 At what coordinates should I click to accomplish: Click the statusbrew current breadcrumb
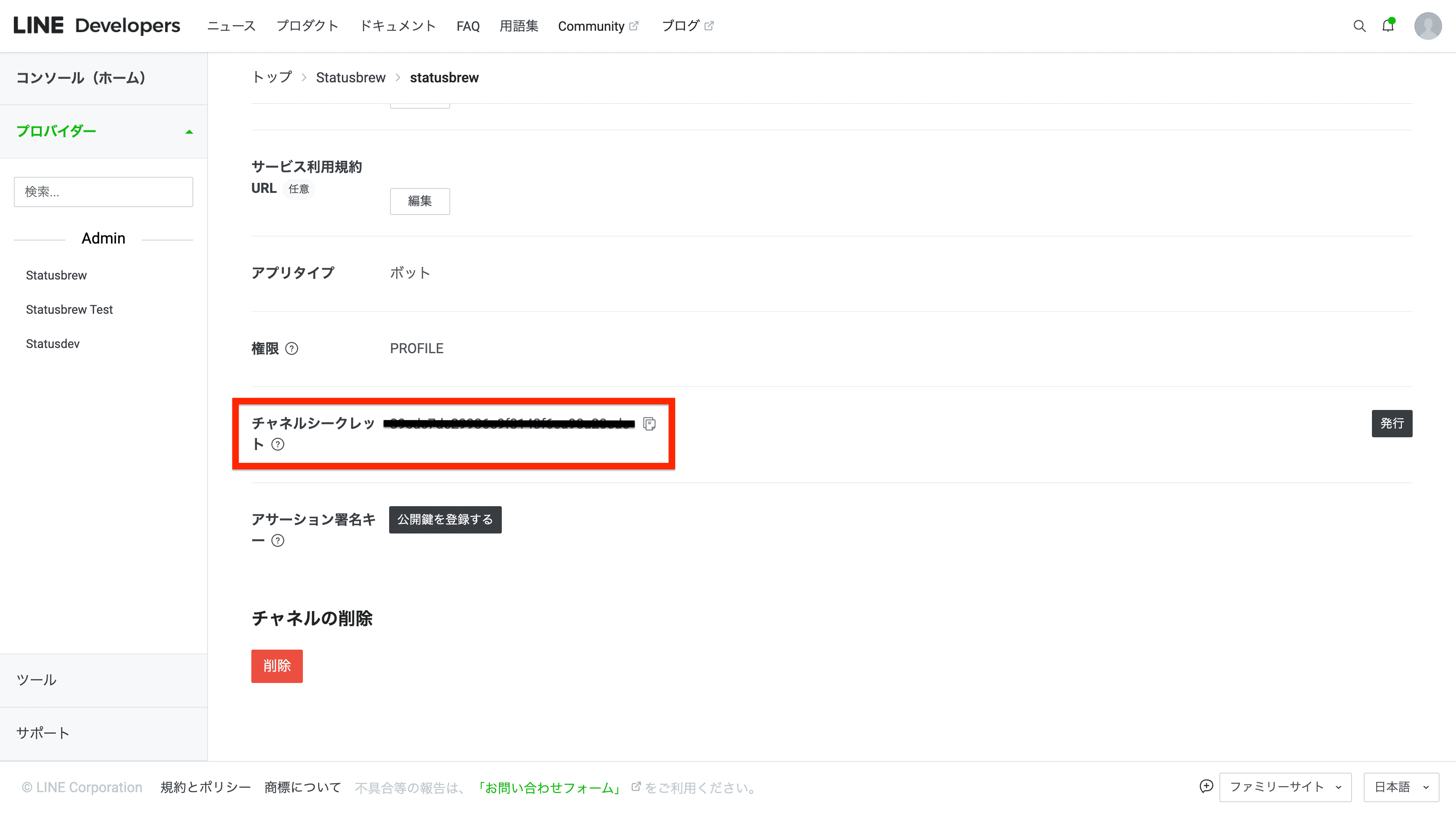(x=444, y=78)
